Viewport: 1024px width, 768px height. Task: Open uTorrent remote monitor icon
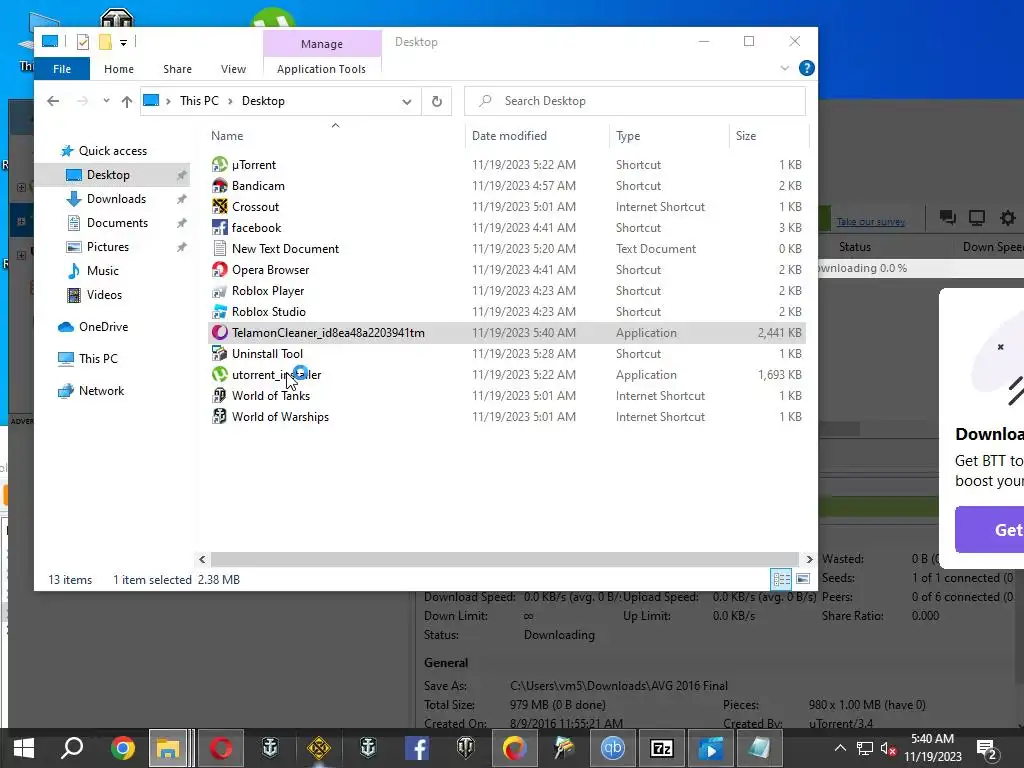click(x=977, y=217)
